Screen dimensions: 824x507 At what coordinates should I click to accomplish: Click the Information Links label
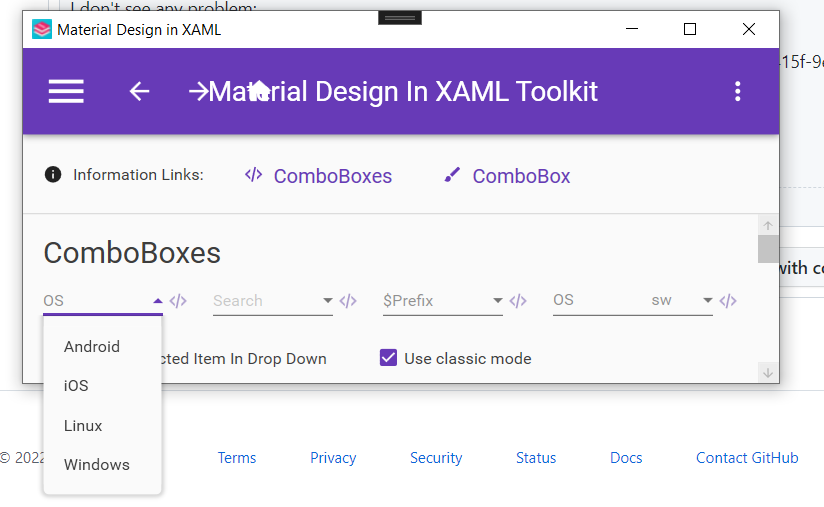pyautogui.click(x=138, y=174)
